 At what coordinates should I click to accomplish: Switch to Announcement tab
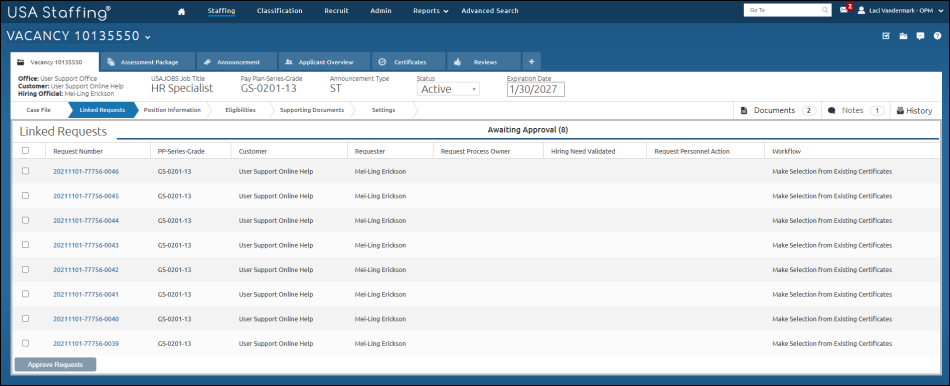[236, 62]
